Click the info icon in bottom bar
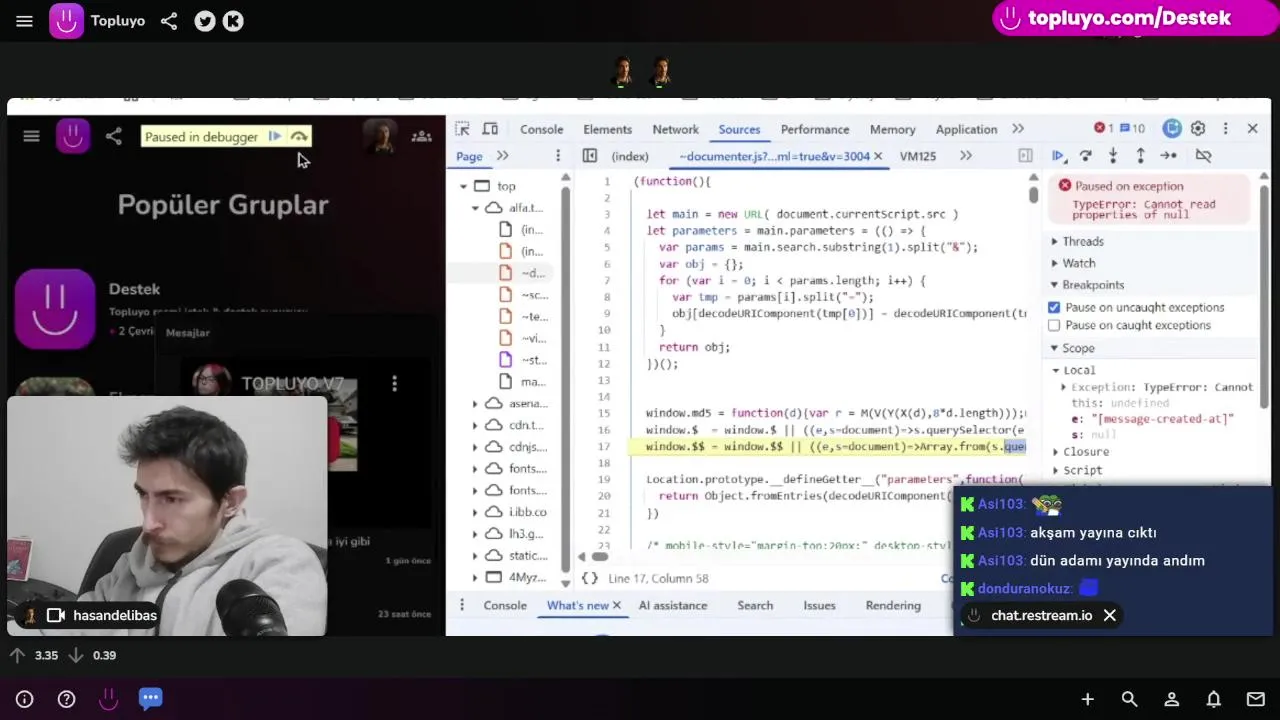The width and height of the screenshot is (1280, 720). pyautogui.click(x=25, y=700)
